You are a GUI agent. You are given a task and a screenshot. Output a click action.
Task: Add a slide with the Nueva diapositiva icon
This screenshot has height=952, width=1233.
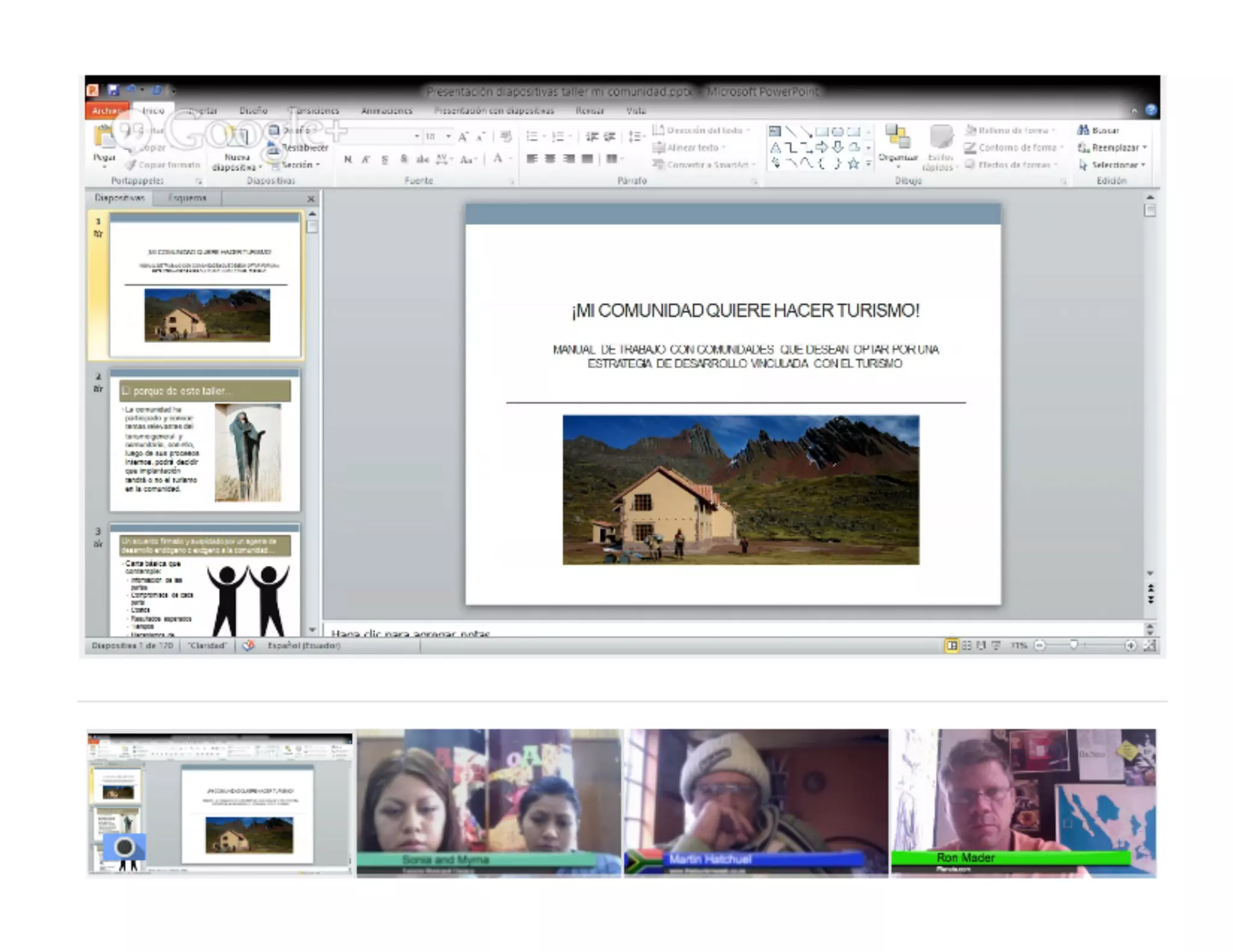(x=236, y=140)
